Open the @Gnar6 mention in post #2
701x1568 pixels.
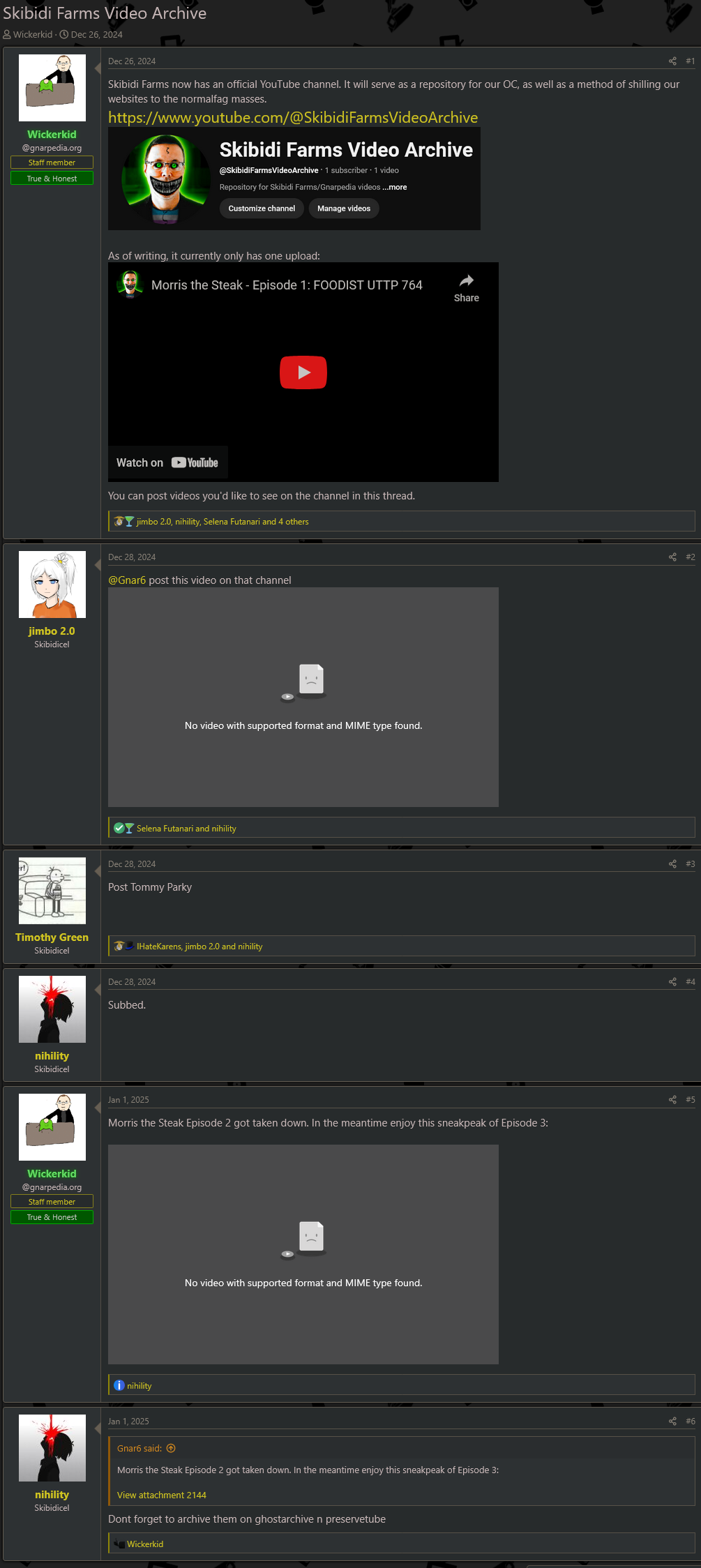[127, 580]
